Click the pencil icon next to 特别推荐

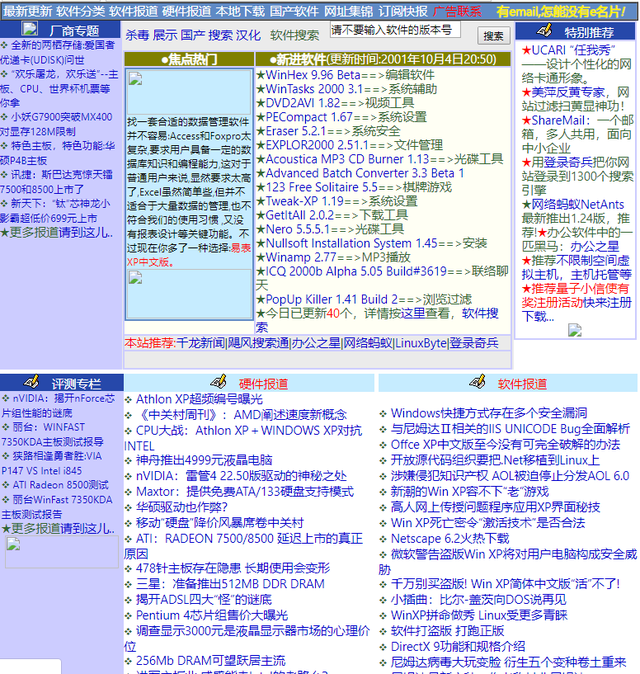544,30
